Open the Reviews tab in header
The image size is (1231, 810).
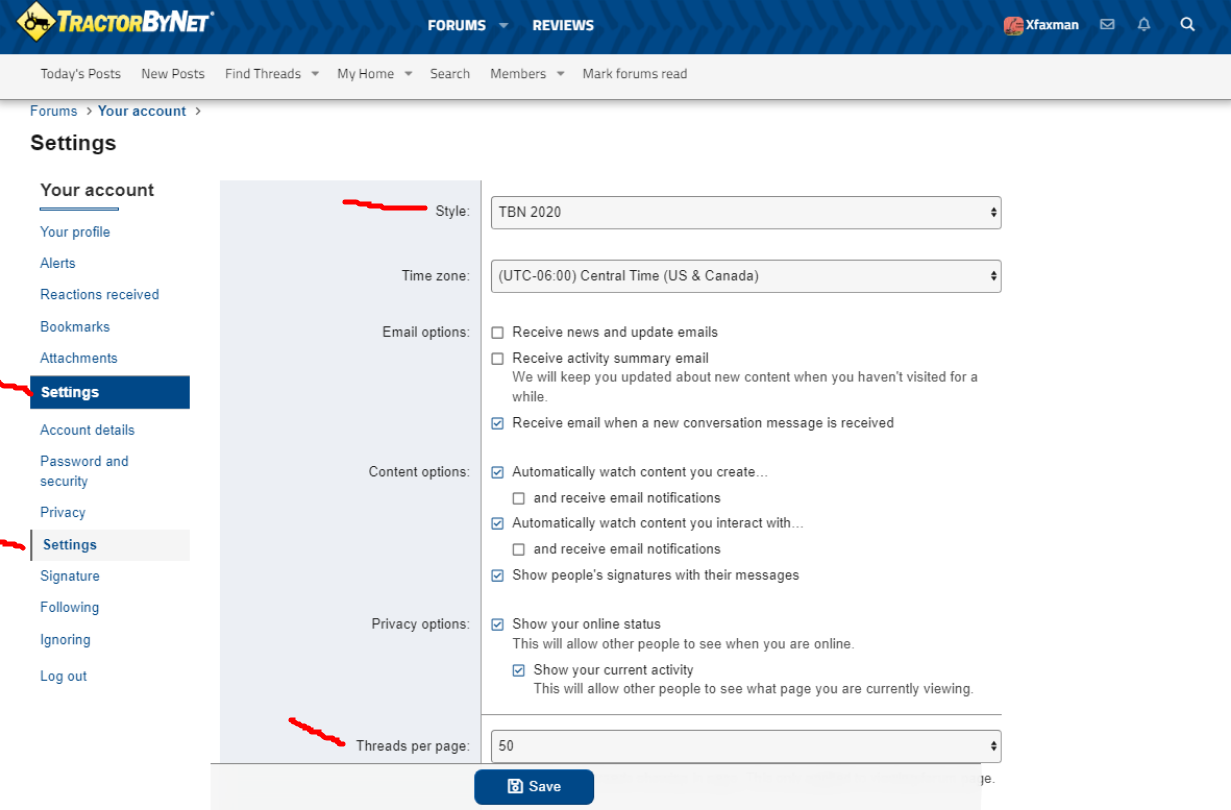562,25
